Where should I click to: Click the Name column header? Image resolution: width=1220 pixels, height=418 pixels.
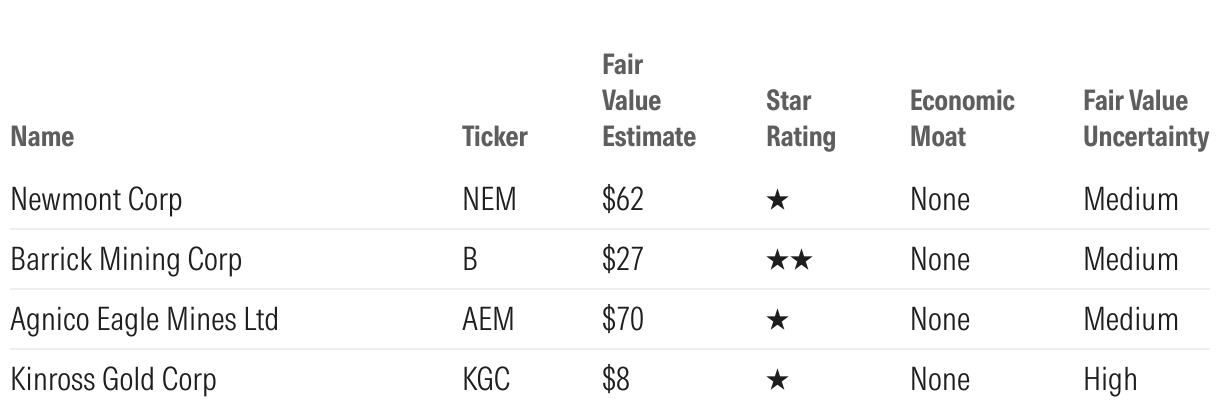[42, 136]
